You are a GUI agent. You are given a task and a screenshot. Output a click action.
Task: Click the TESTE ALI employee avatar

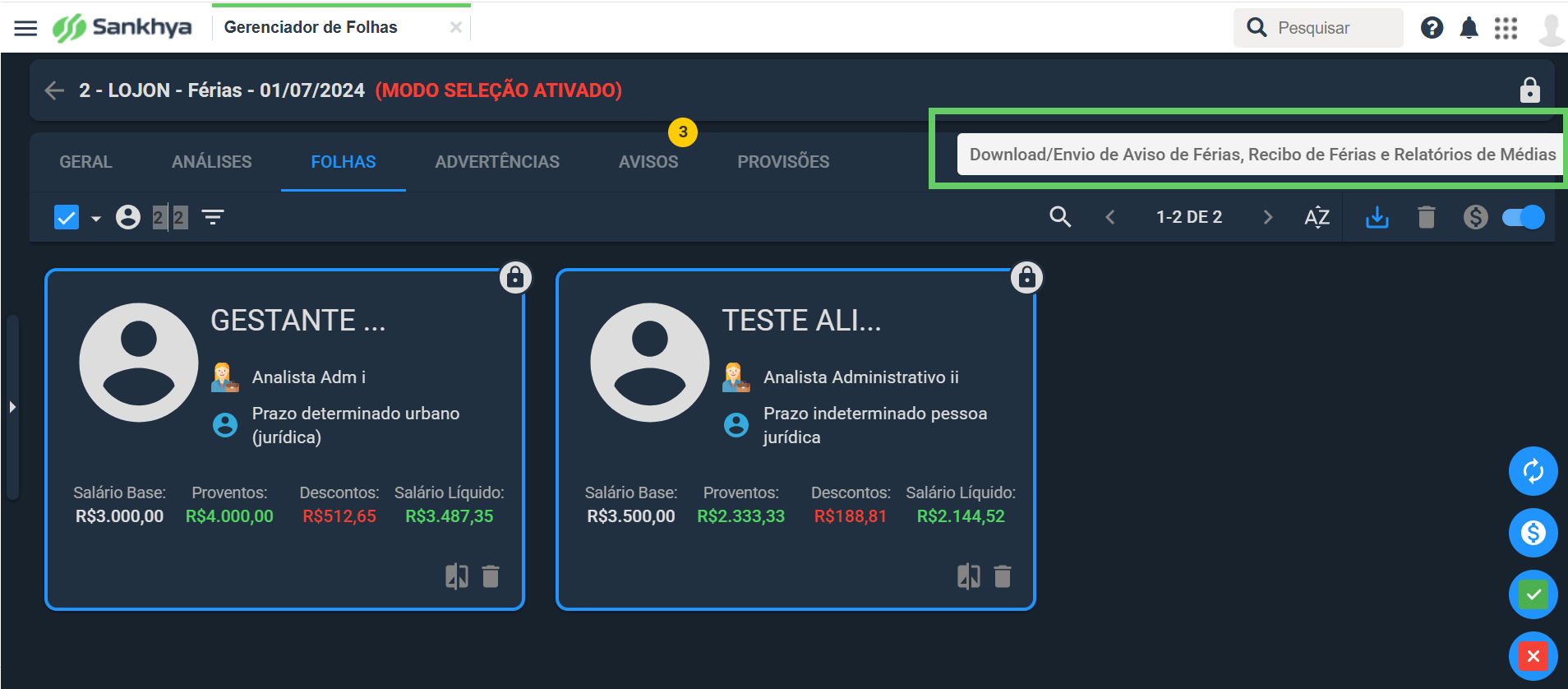point(650,363)
